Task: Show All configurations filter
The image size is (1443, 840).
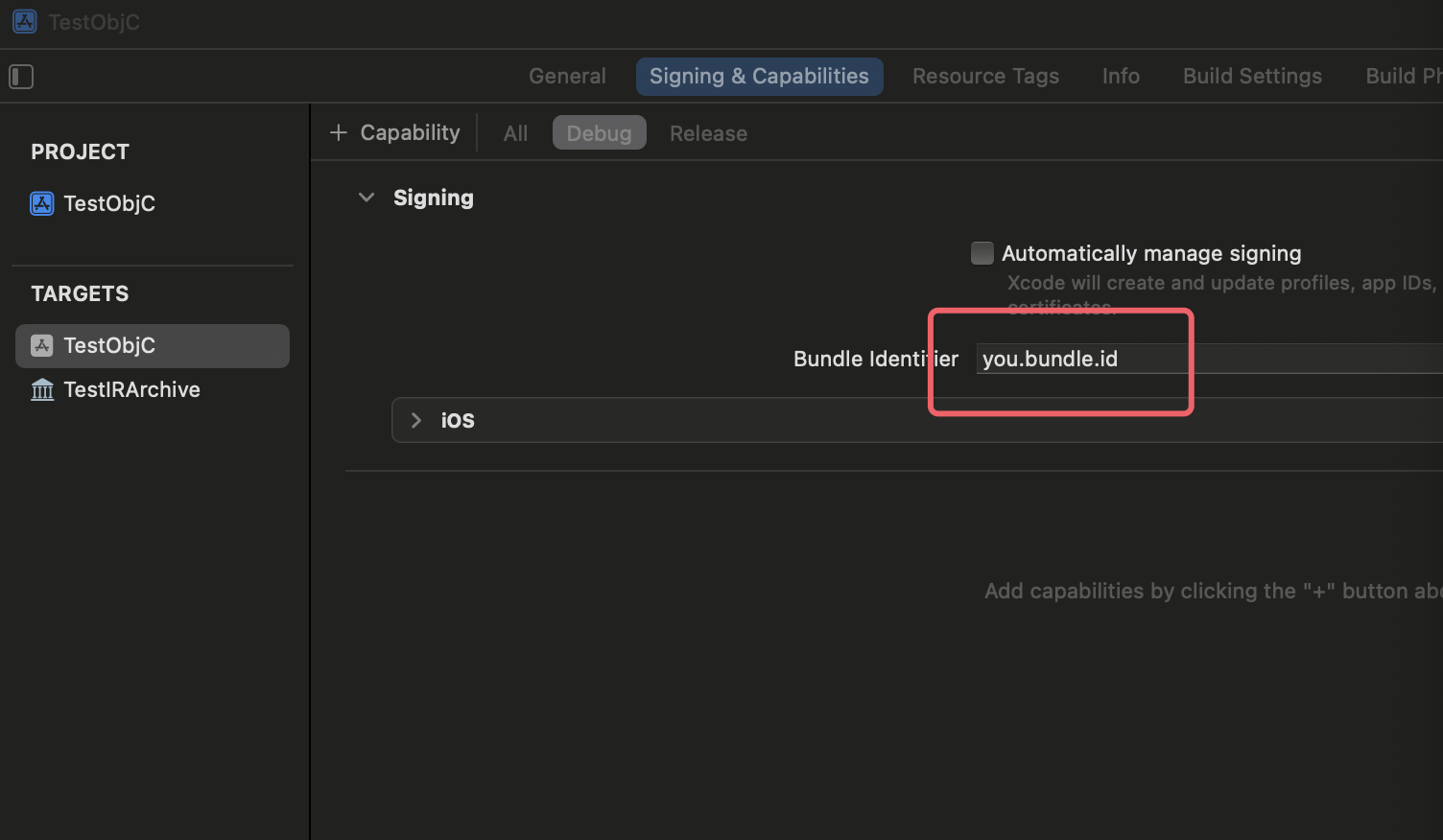Action: [515, 133]
